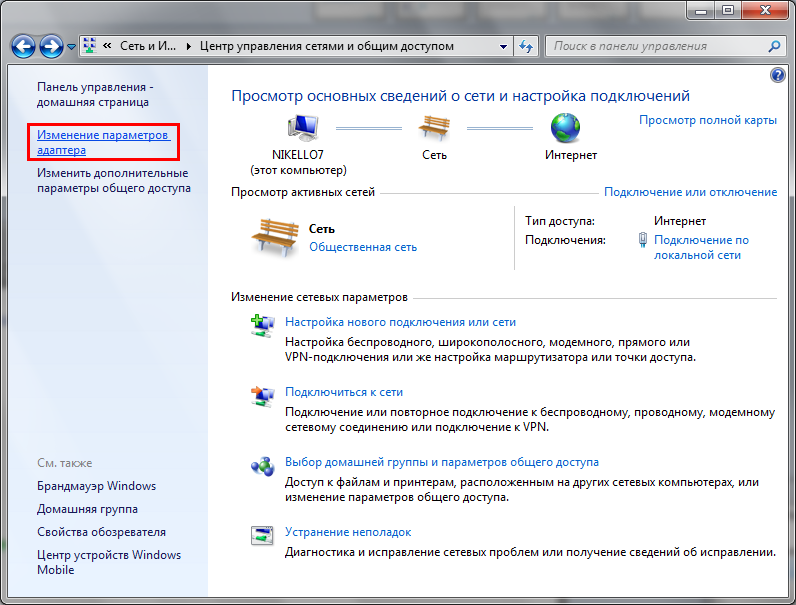Click the Back navigation arrow
The image size is (796, 605).
tap(23, 47)
